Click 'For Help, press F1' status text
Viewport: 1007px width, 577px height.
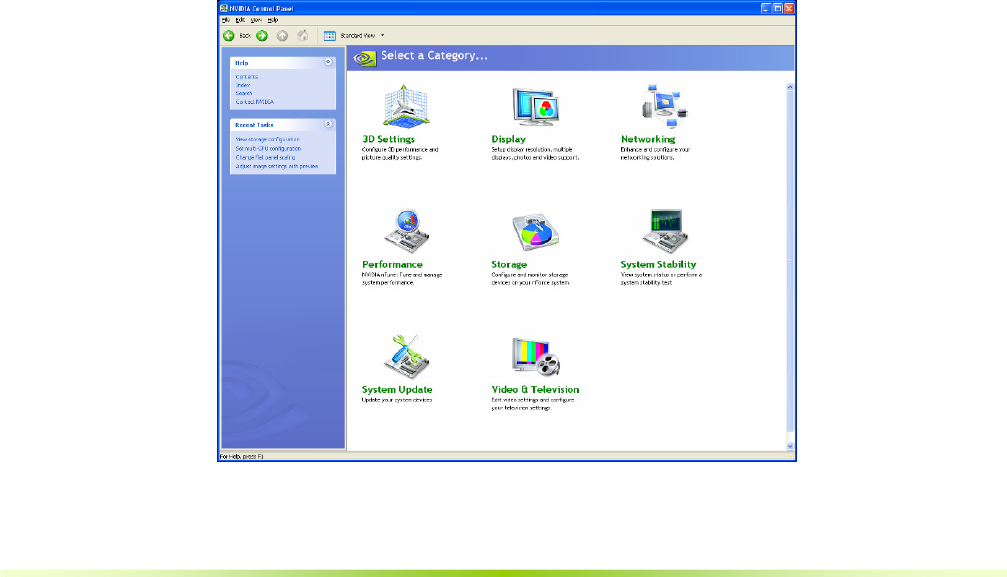coord(241,457)
